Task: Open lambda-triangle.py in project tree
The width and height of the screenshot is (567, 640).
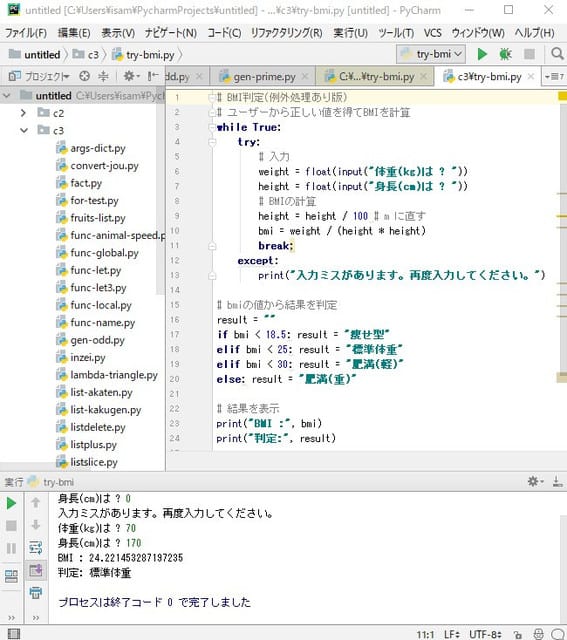Action: [114, 375]
